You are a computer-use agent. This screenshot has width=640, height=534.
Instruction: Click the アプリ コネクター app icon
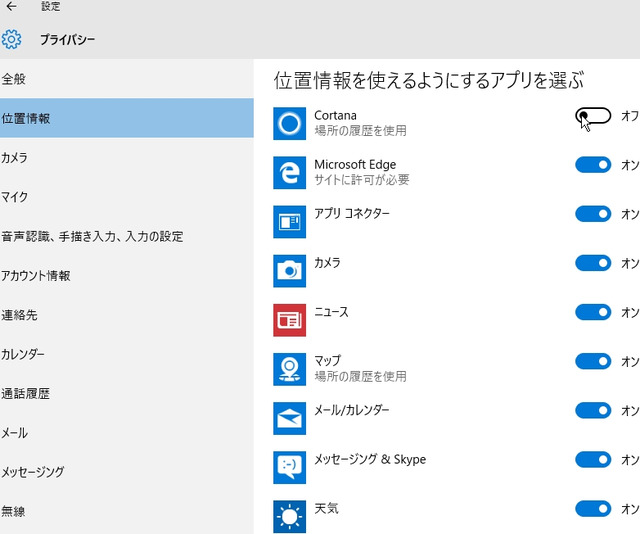[x=289, y=222]
